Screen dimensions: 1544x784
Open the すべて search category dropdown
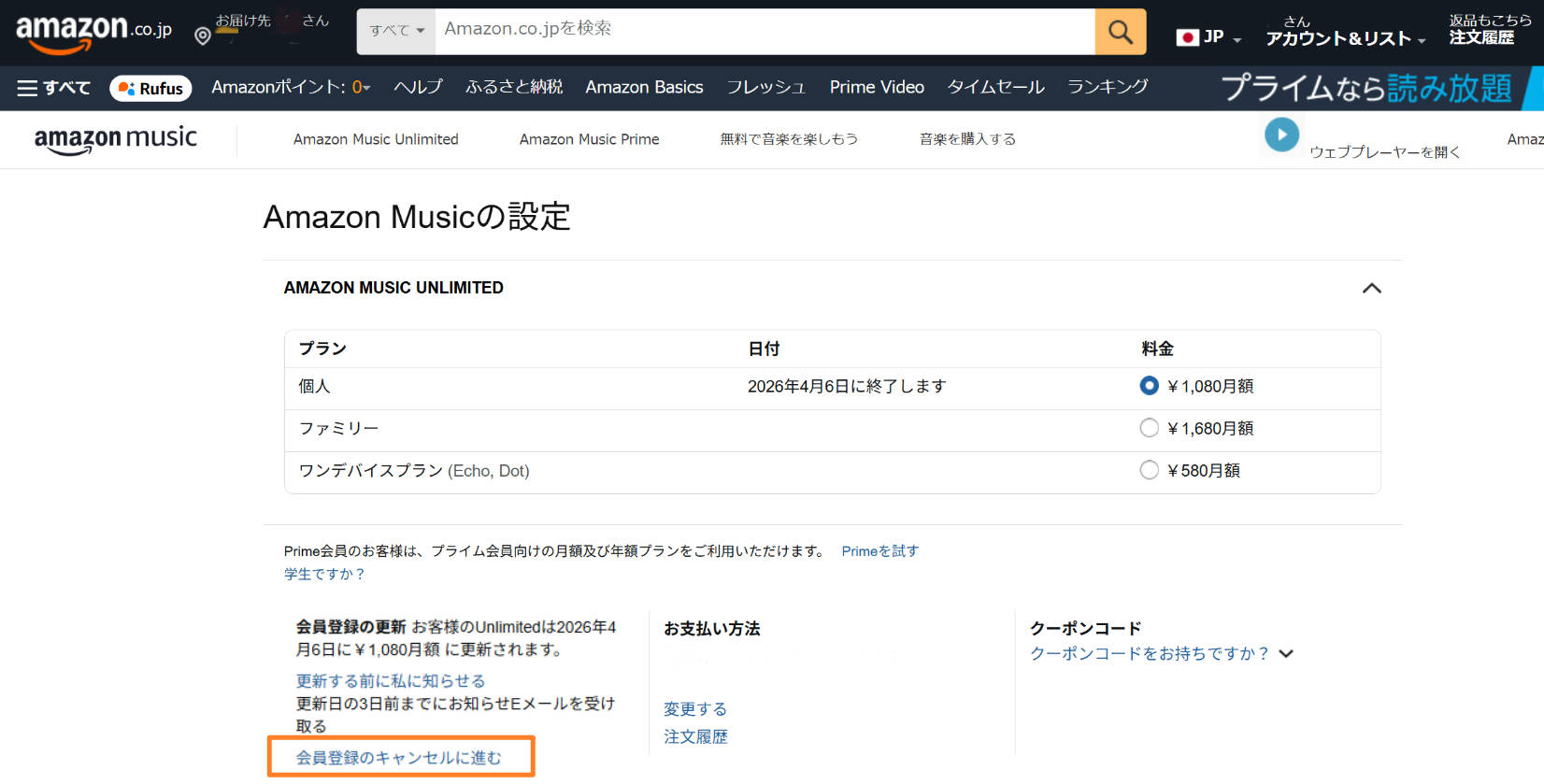coord(396,31)
